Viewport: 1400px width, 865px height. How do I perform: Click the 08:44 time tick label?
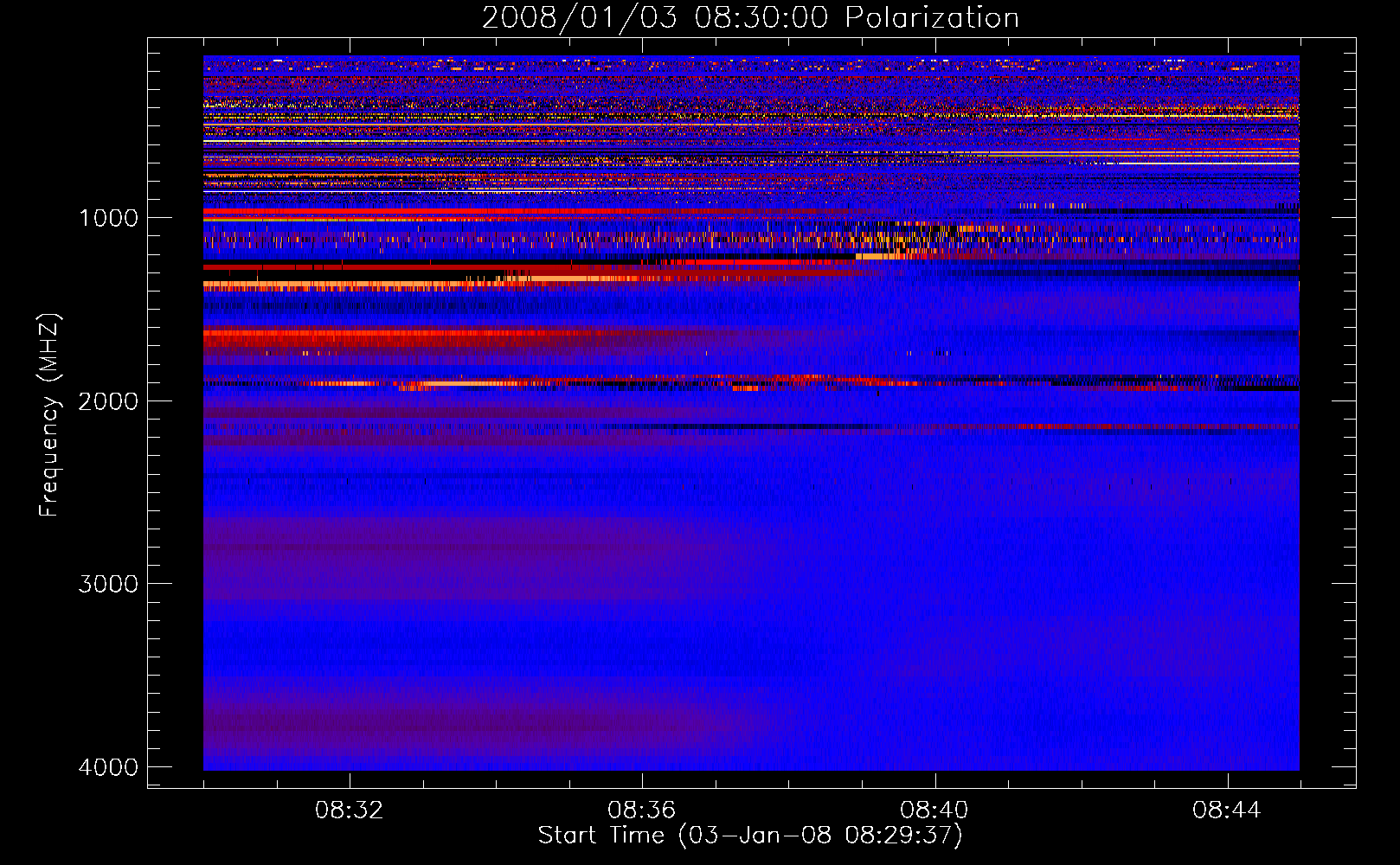pos(1227,811)
